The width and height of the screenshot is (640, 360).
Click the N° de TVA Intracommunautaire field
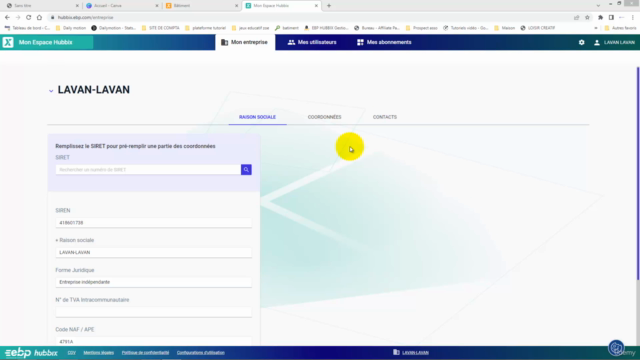pyautogui.click(x=153, y=312)
